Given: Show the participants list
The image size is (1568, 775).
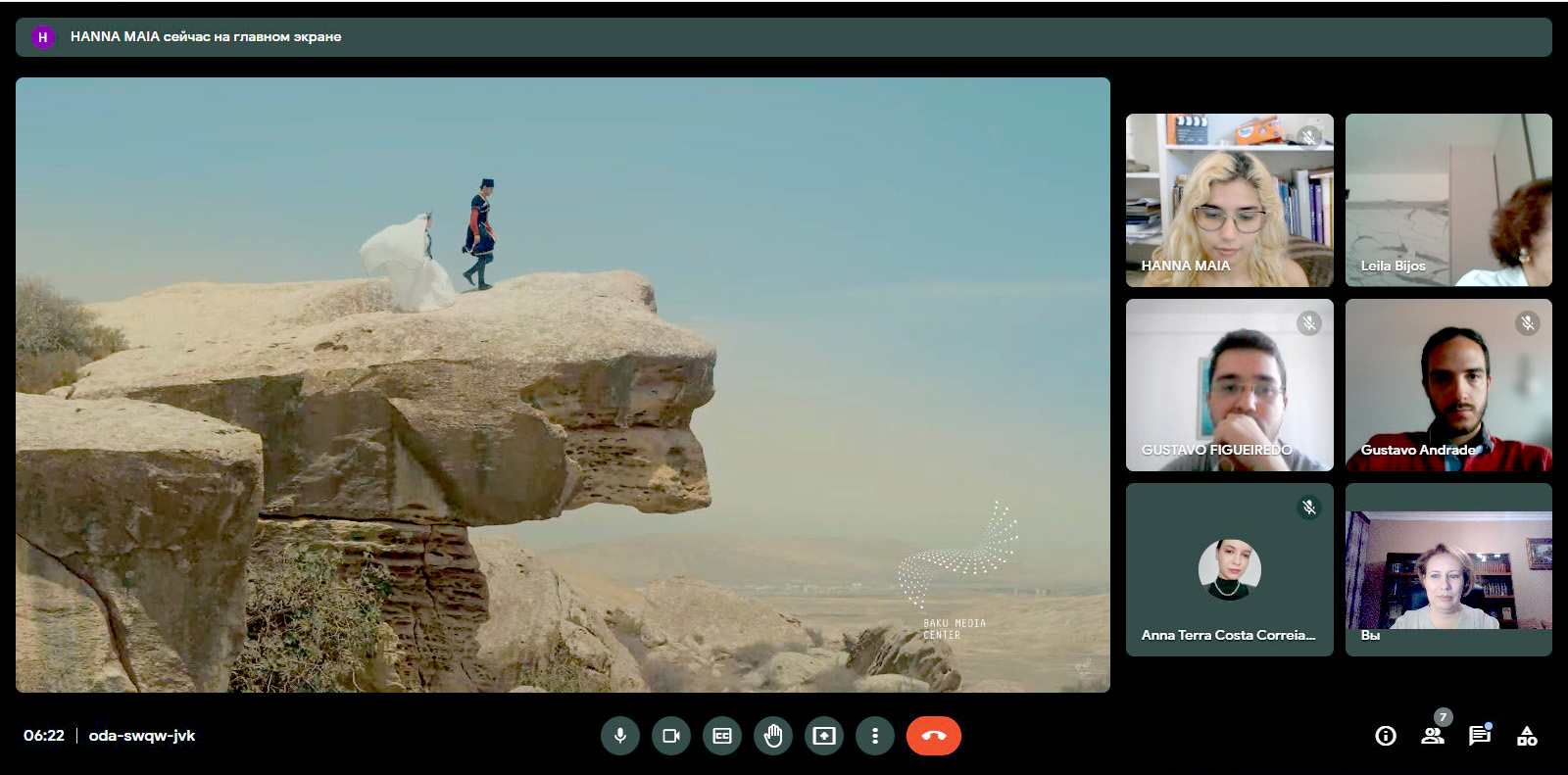Looking at the screenshot, I should coord(1433,736).
